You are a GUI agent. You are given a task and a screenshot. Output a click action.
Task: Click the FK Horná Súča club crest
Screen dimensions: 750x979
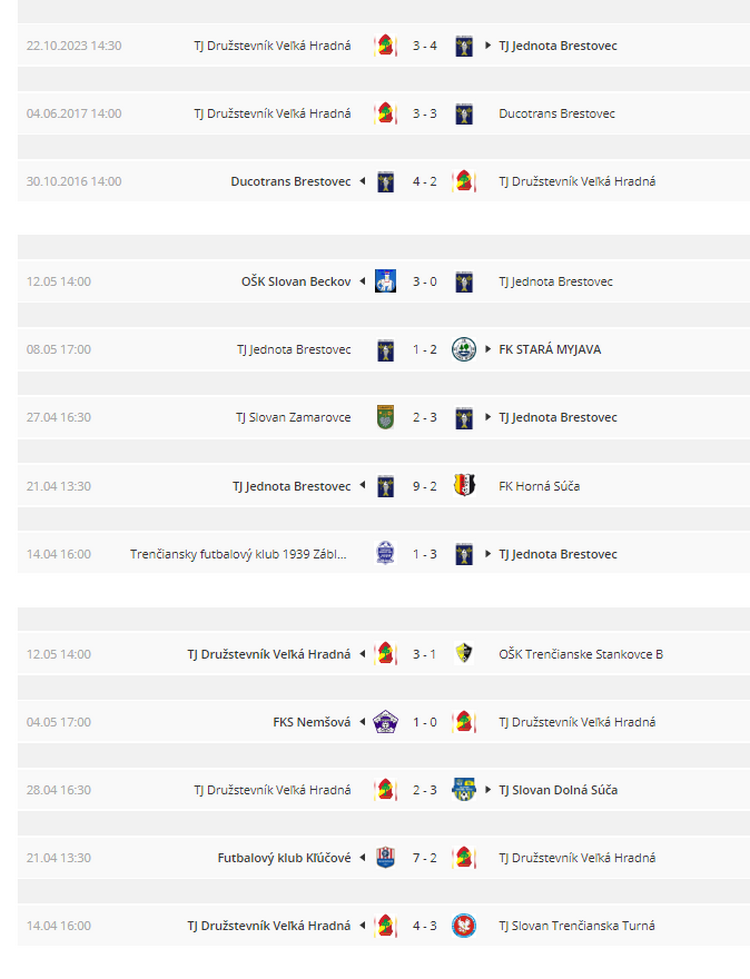tap(464, 485)
